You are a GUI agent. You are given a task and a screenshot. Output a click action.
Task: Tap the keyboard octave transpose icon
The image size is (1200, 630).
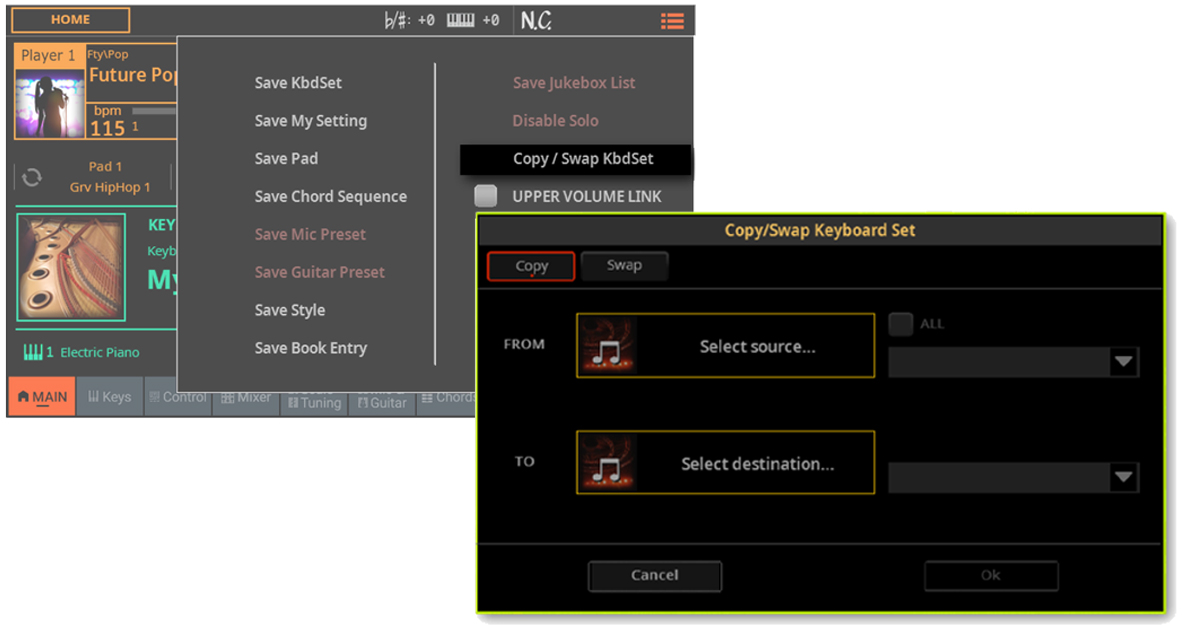[x=460, y=20]
